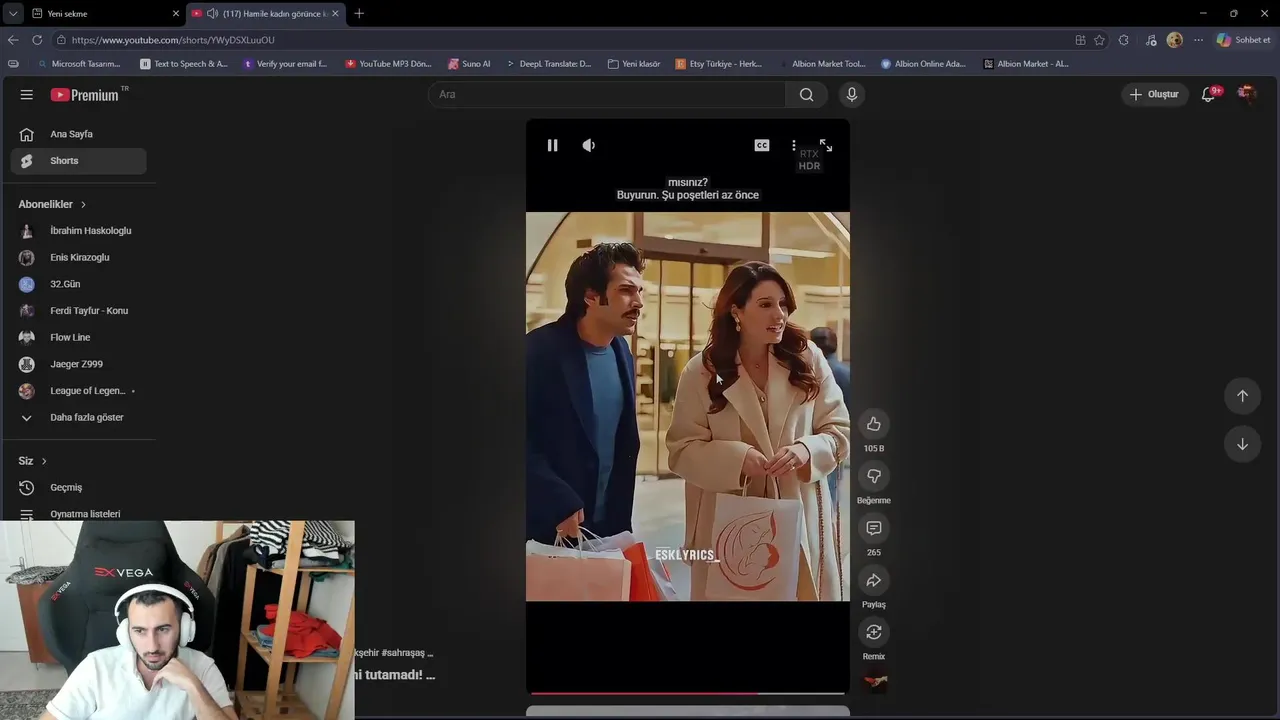
Task: Expand Daha fazla göster subscriptions
Action: coord(78,417)
